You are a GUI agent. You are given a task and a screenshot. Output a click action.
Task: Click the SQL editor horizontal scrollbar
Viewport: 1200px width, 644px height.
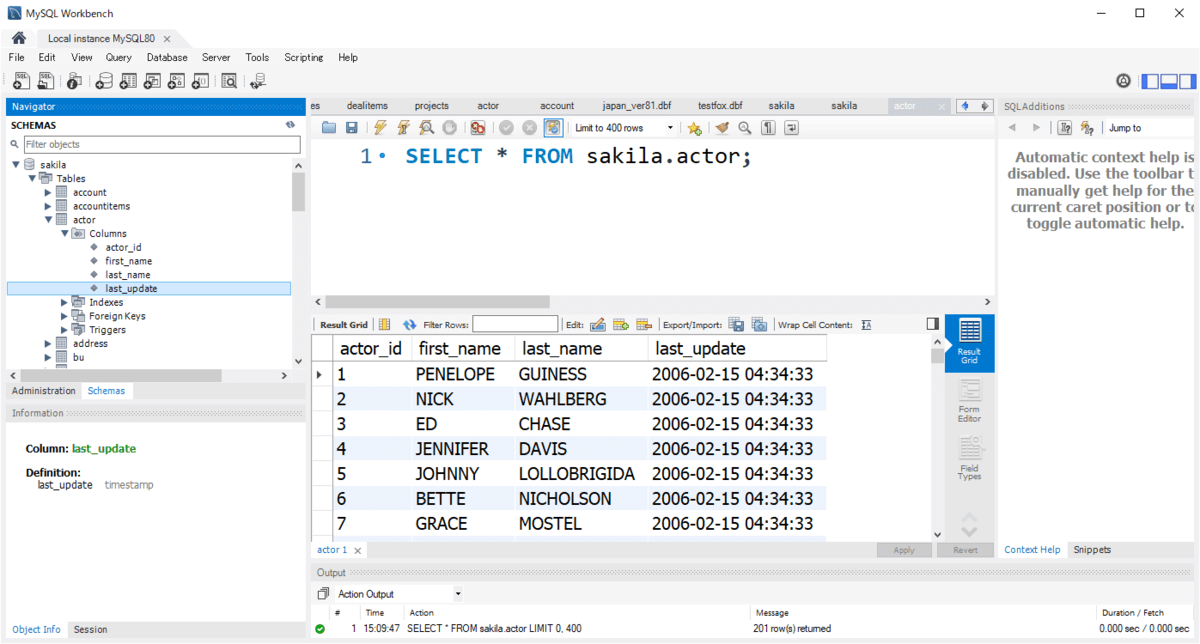tap(438, 302)
